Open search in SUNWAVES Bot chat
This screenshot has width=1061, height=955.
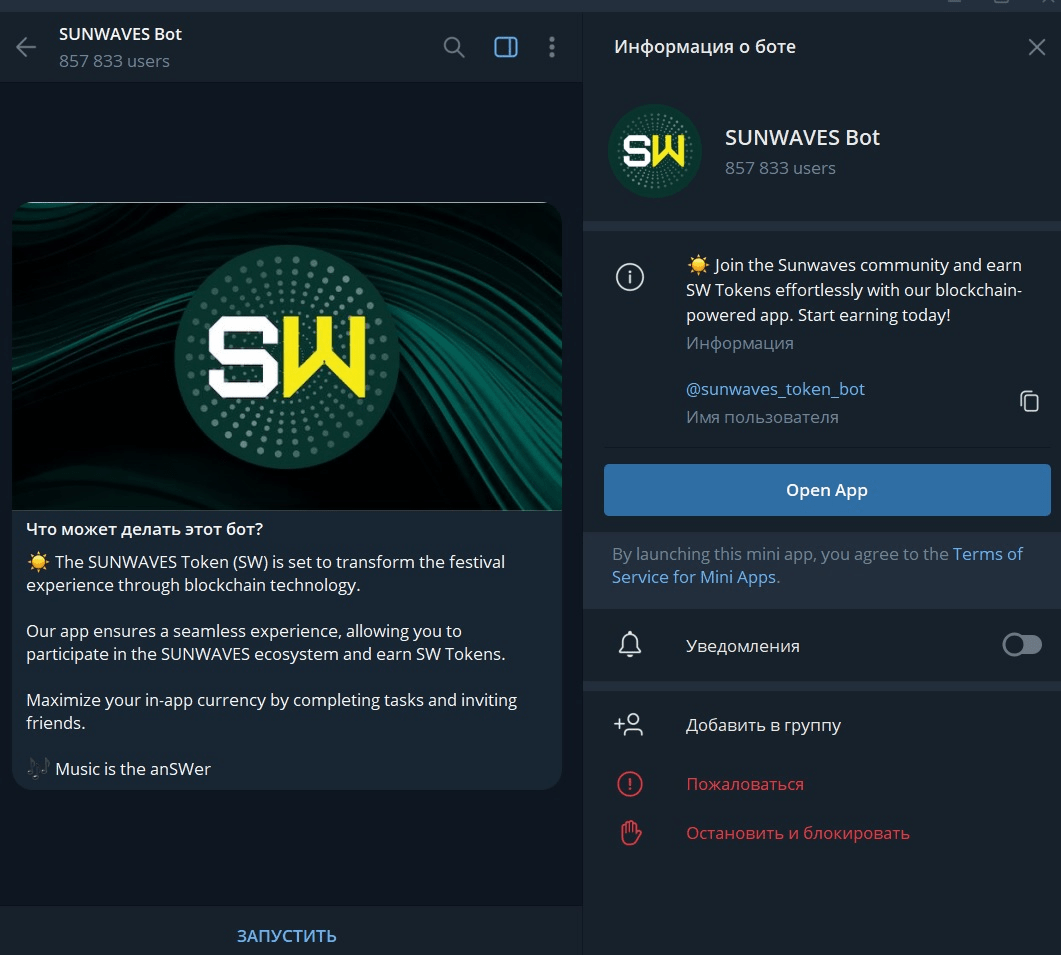click(454, 47)
